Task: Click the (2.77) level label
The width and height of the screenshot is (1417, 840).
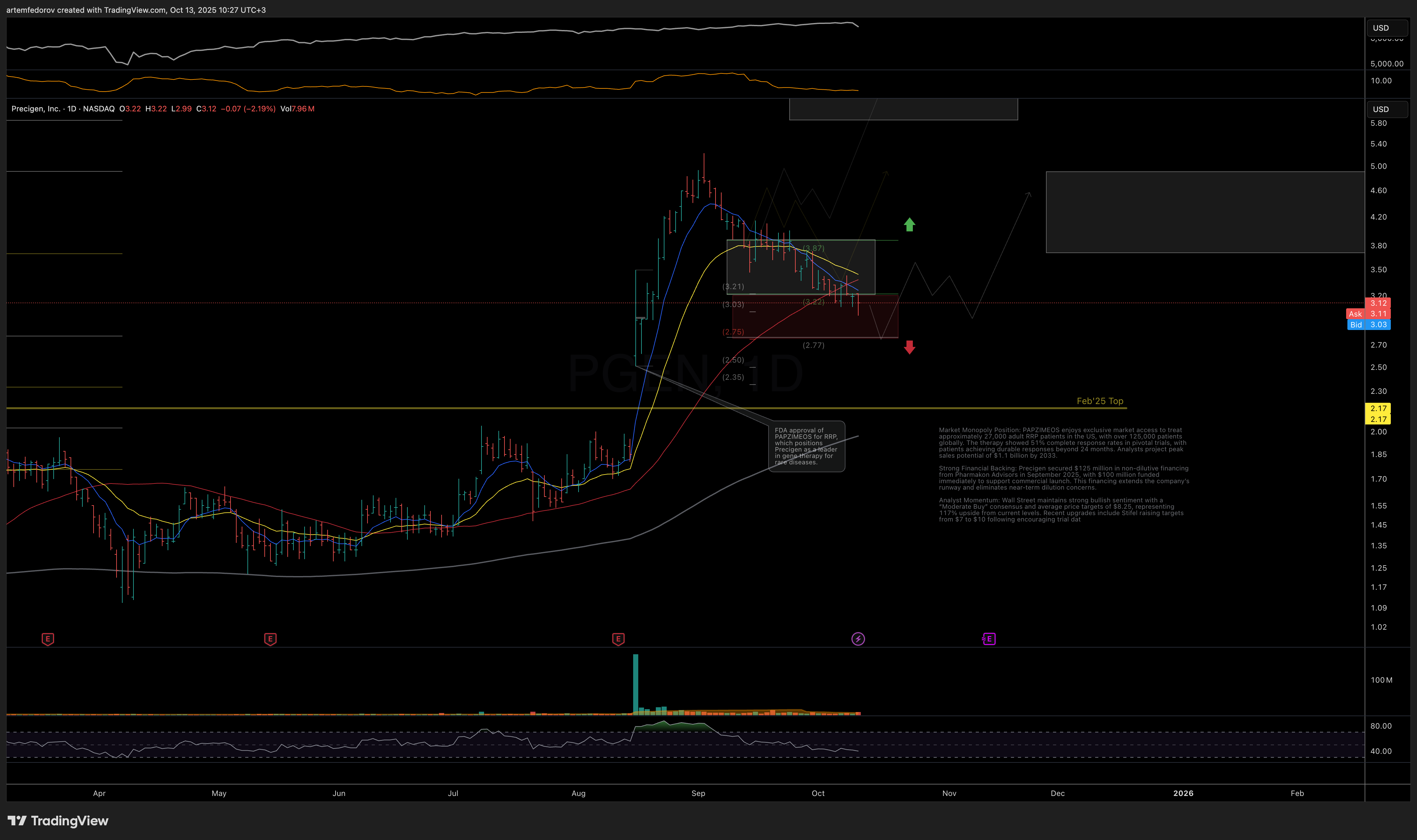Action: pos(814,345)
